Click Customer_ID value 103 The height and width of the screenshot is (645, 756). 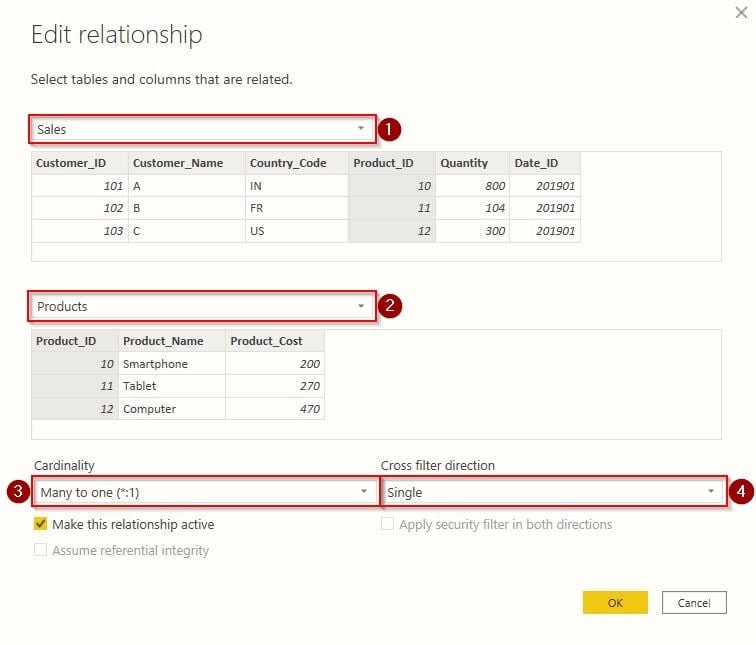(80, 231)
